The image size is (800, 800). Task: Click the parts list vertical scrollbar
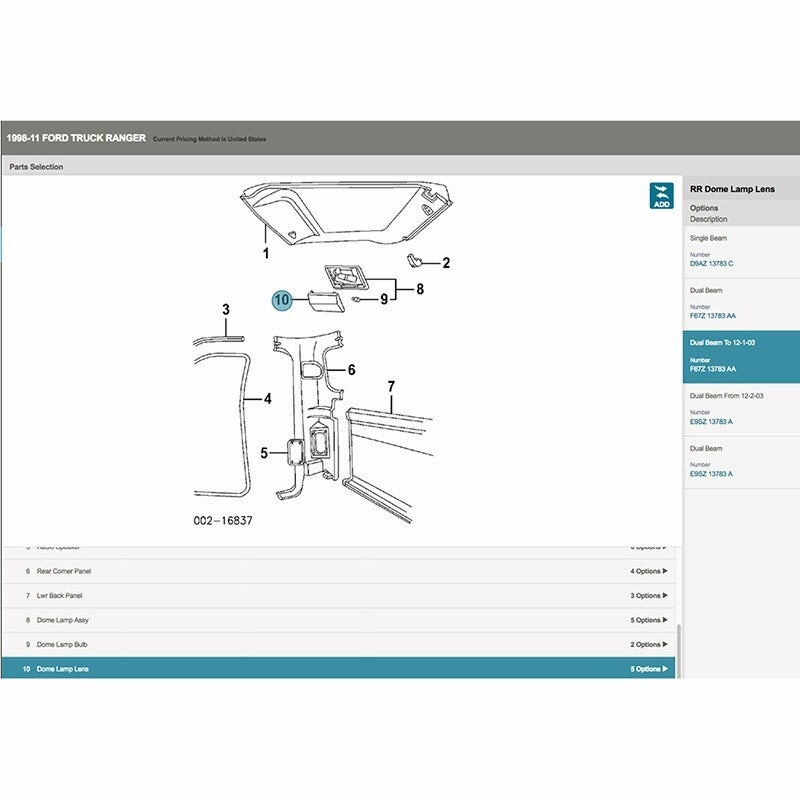click(x=679, y=652)
